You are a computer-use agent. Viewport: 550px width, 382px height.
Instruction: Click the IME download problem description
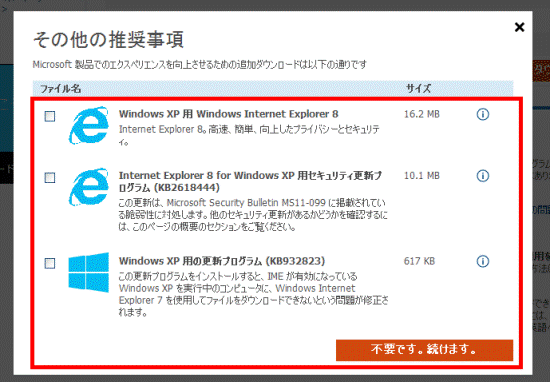coord(253,294)
